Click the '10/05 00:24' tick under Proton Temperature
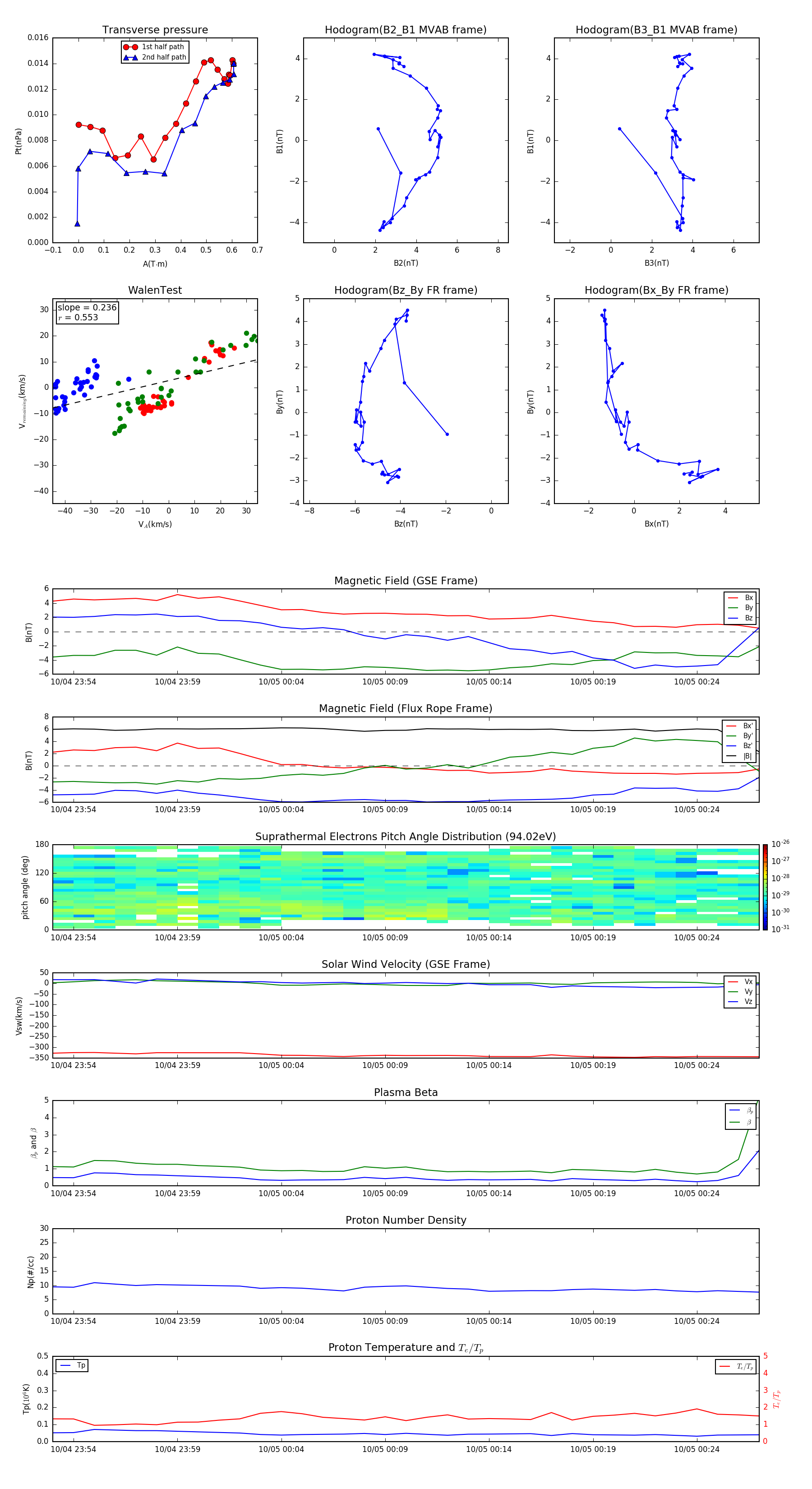This screenshot has height=1489, width=812. pyautogui.click(x=697, y=1449)
